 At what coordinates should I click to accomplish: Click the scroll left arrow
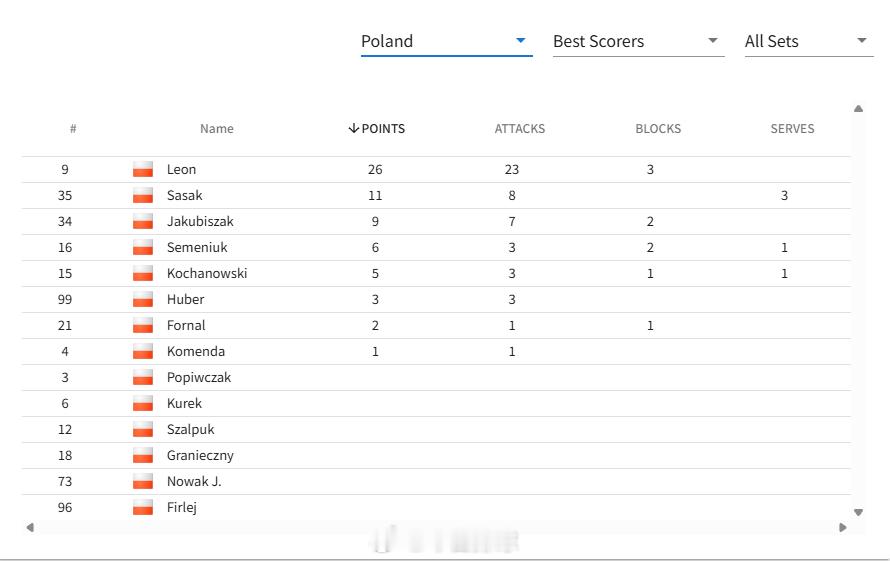coord(30,527)
